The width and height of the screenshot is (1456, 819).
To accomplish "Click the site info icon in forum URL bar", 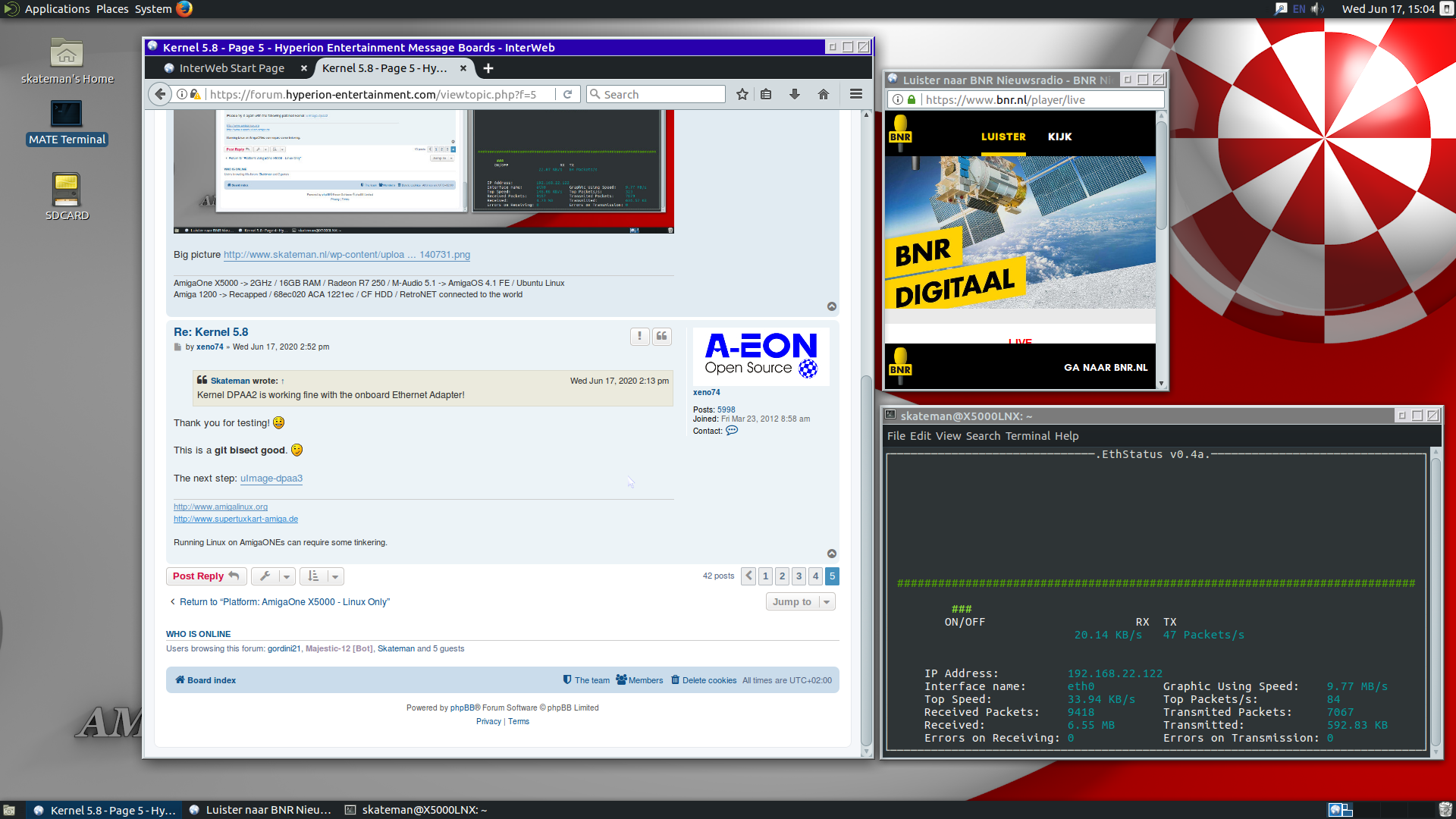I will point(182,95).
